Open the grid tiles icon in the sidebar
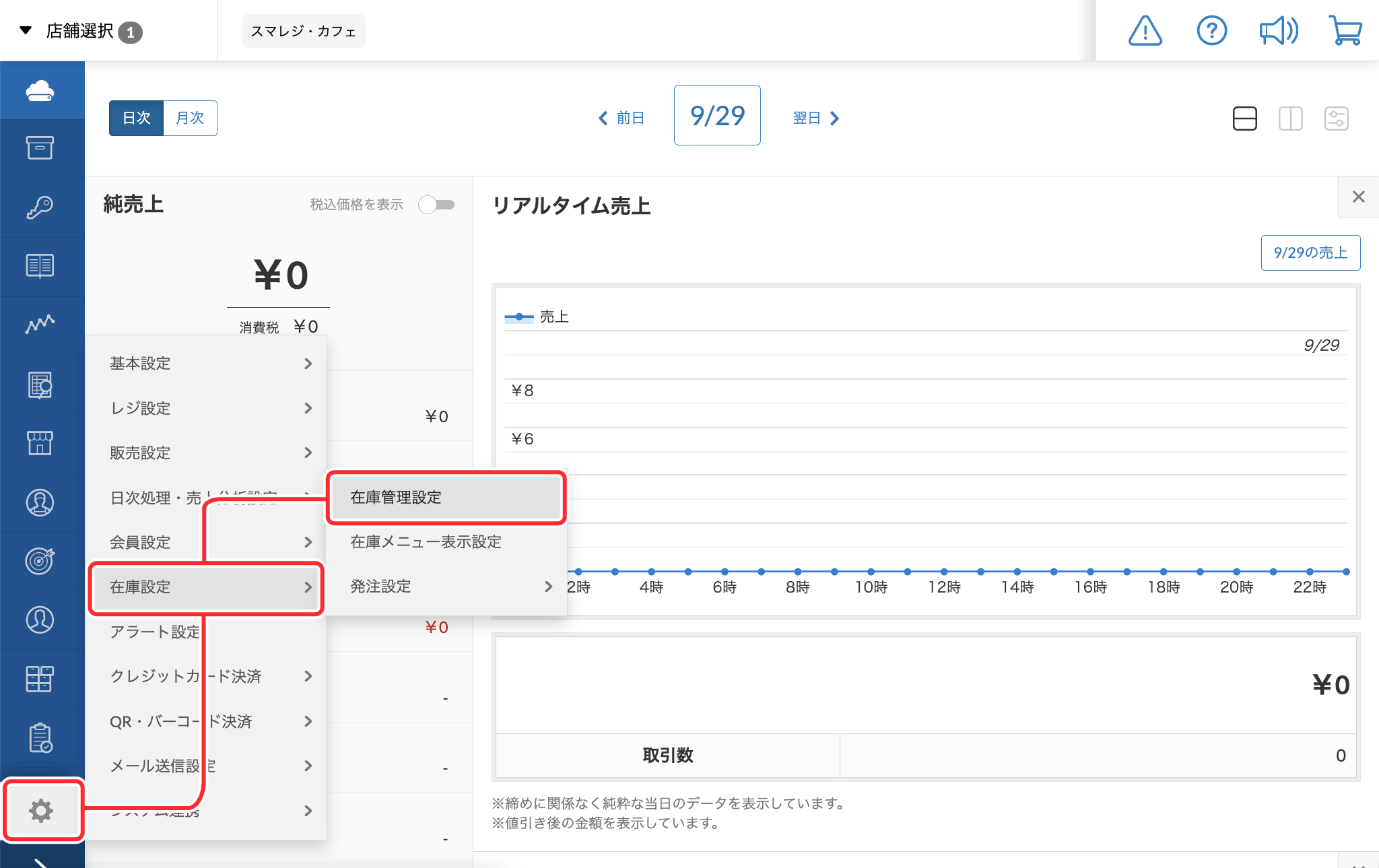Screen dimensions: 1379x868 coord(40,679)
